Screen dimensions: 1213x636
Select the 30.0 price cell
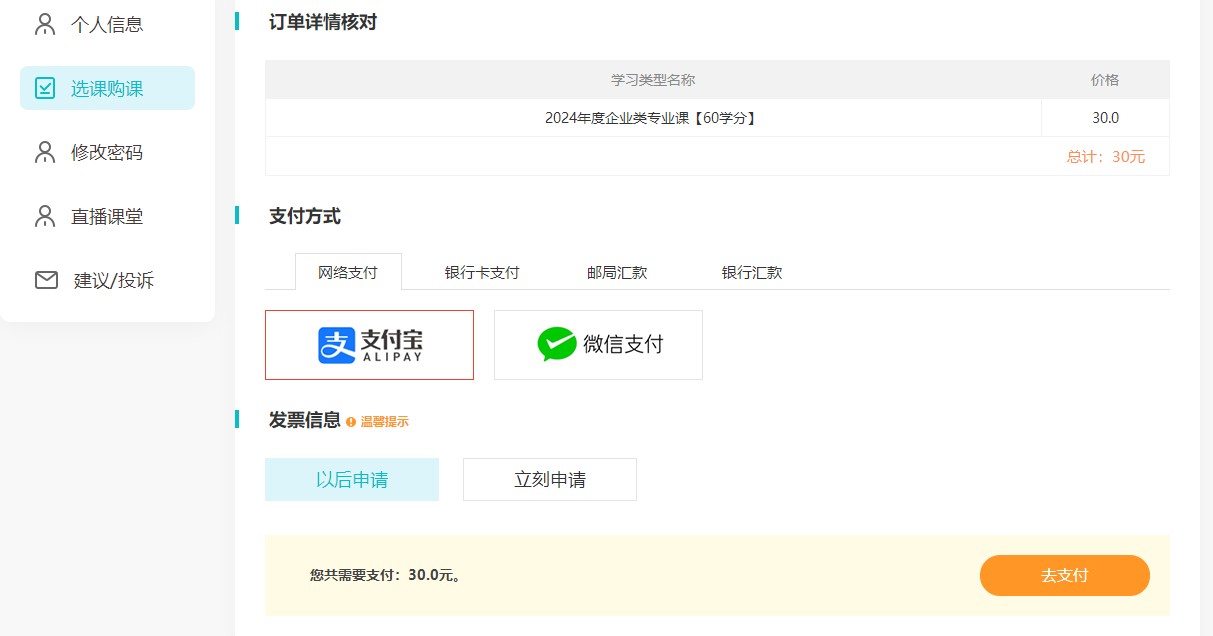(1104, 118)
